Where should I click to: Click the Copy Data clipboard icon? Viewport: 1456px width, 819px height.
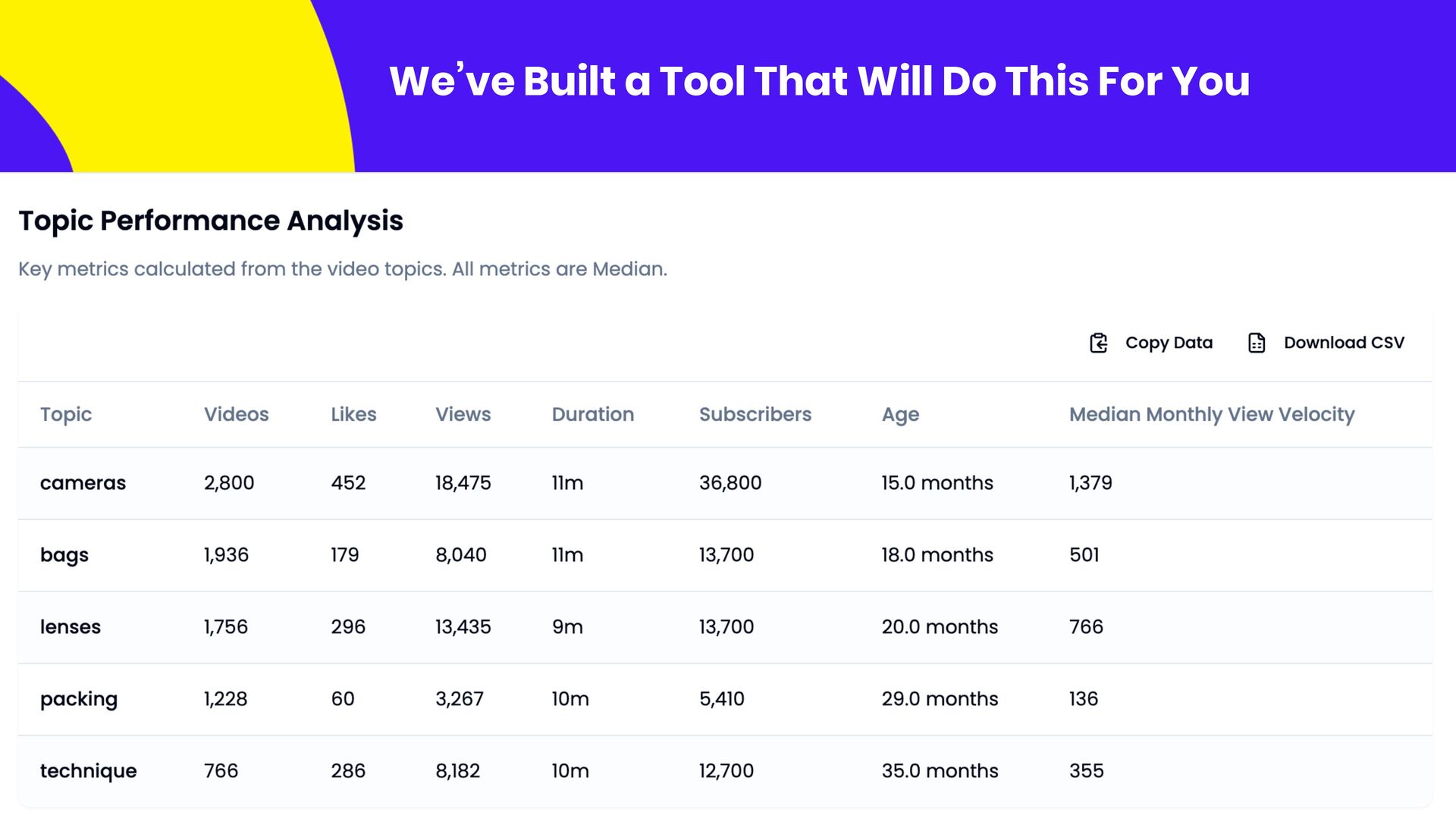[1098, 343]
